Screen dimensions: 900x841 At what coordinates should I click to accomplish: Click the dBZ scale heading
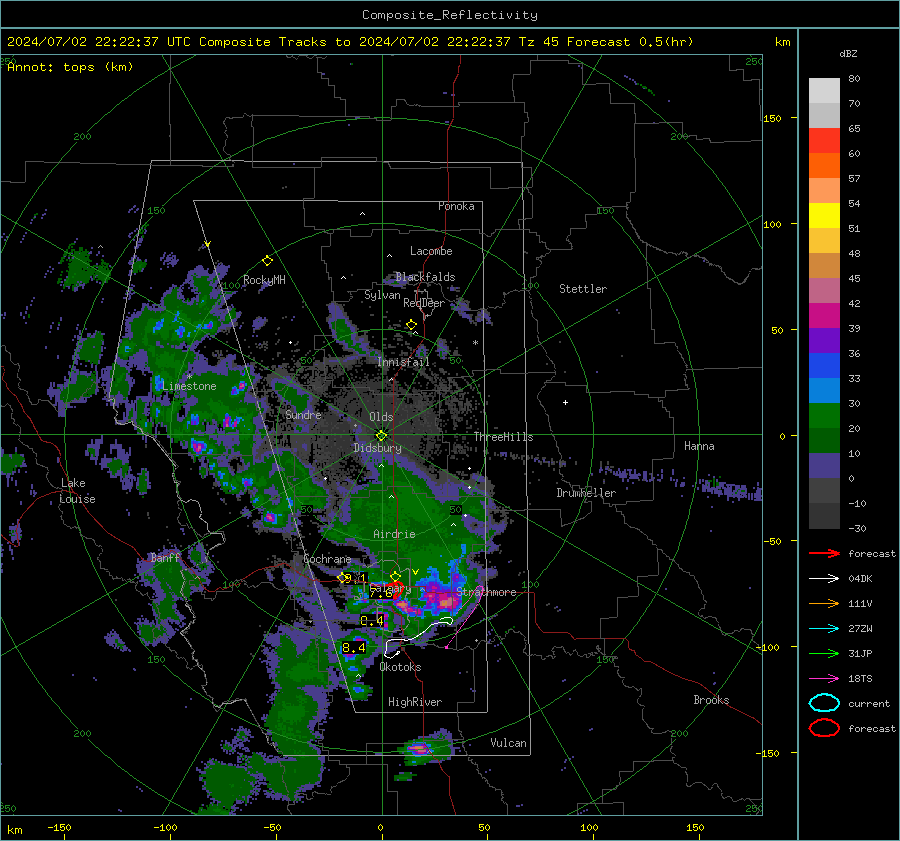848,53
